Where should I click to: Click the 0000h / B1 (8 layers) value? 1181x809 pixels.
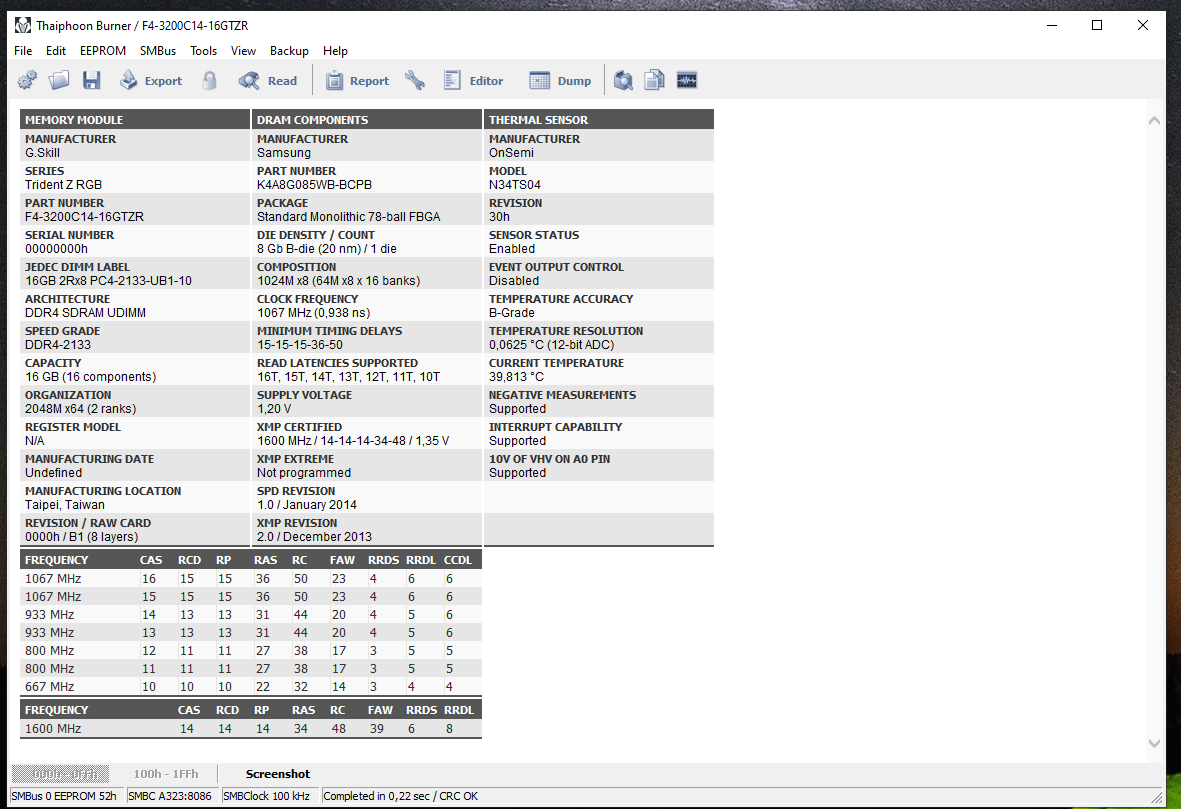click(x=81, y=537)
